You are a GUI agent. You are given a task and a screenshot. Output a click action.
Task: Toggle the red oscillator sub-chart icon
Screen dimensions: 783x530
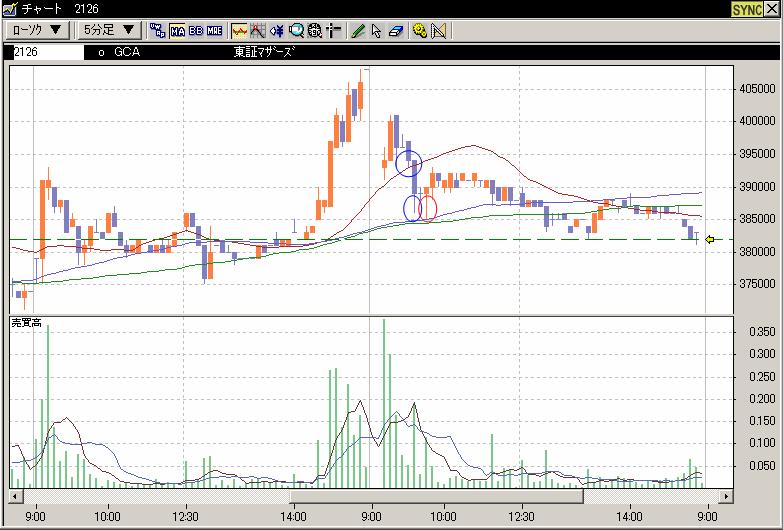click(x=239, y=31)
